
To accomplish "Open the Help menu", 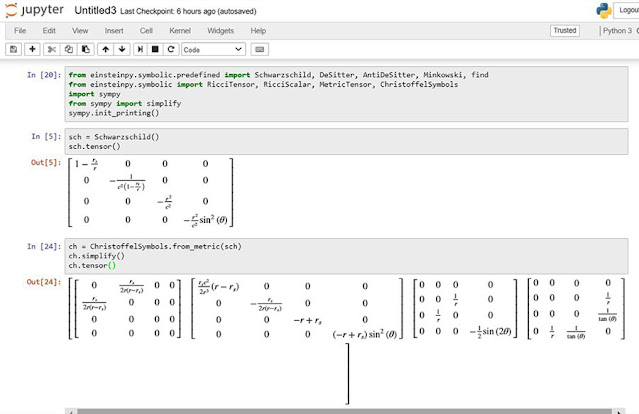I will [258, 31].
